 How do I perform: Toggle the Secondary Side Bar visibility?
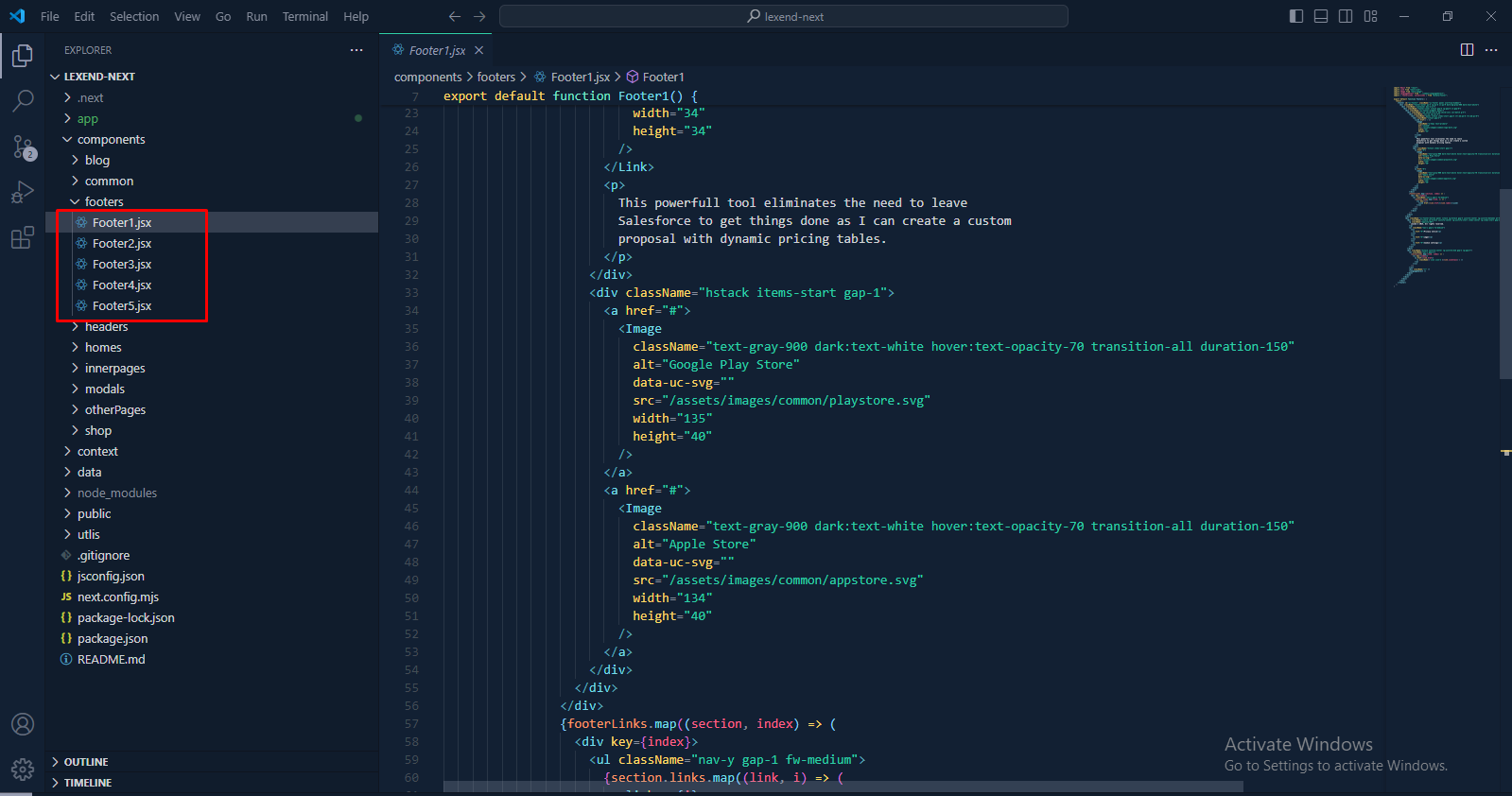point(1346,16)
